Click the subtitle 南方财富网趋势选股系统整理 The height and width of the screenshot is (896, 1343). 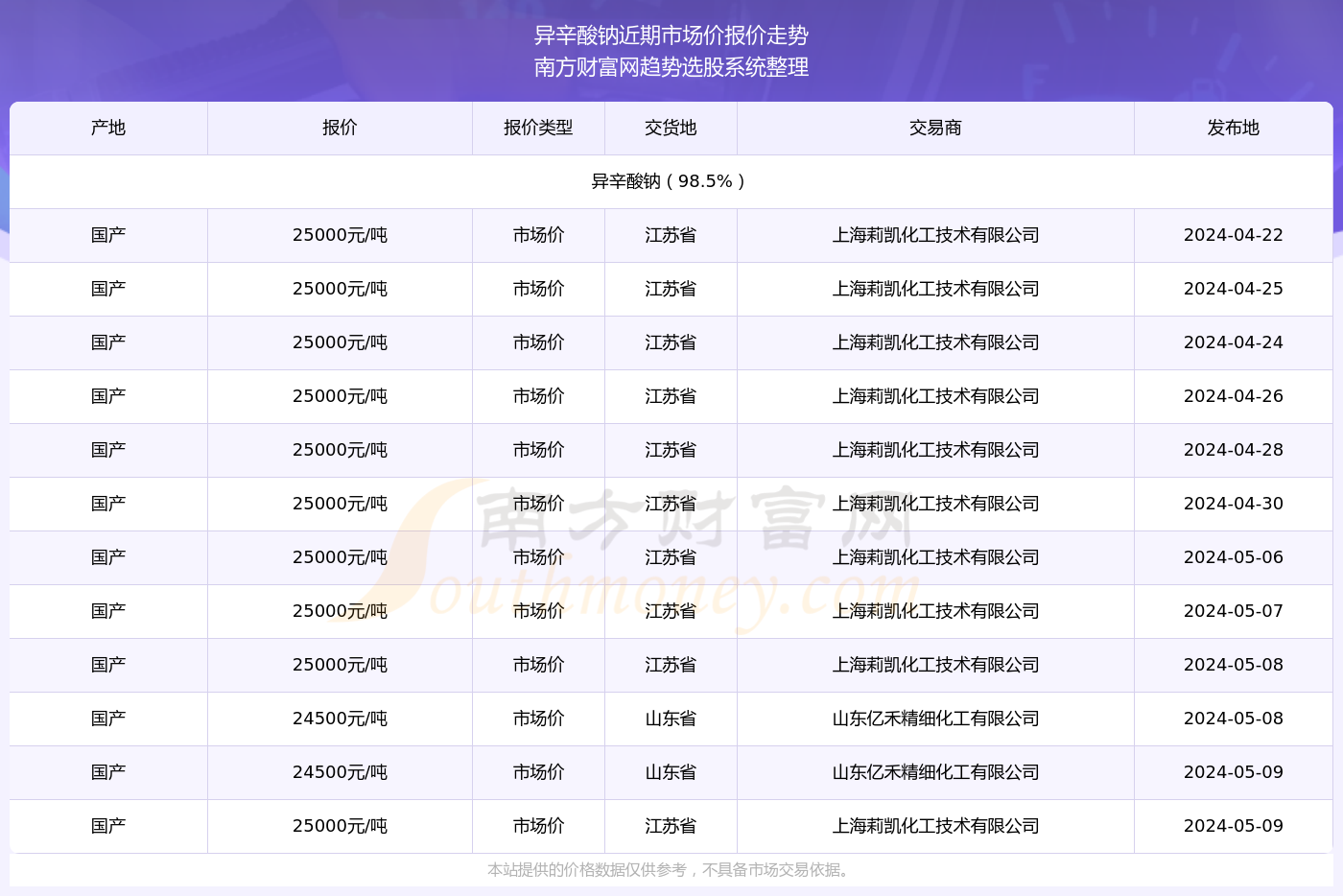pos(671,67)
